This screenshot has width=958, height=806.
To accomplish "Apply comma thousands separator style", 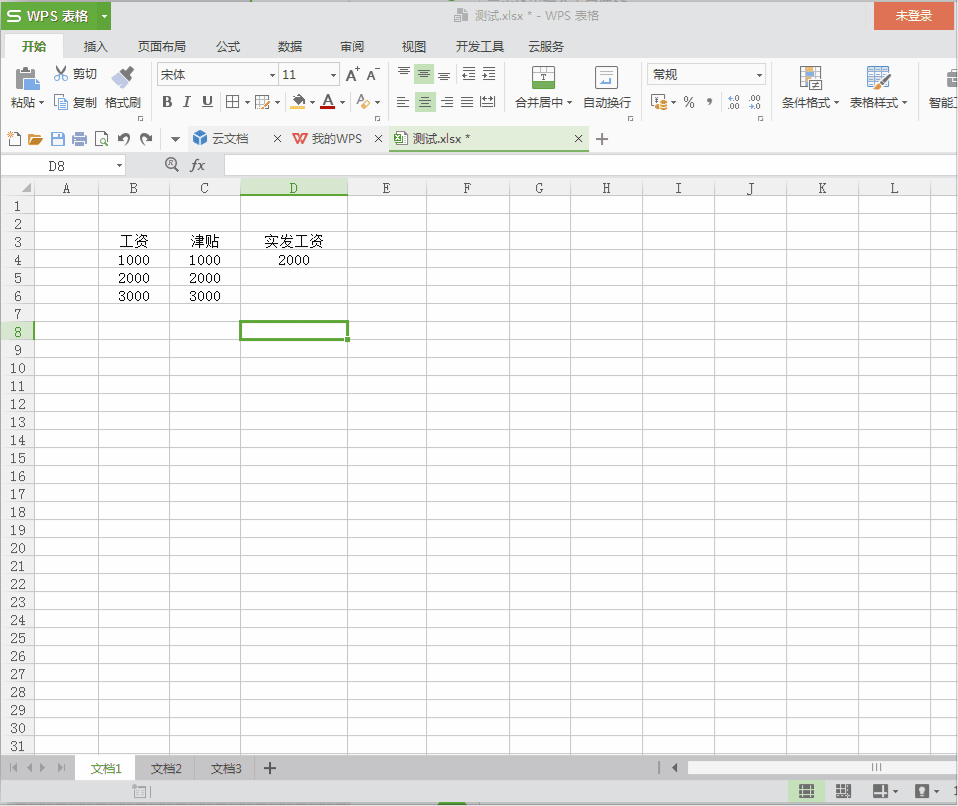I will (709, 102).
